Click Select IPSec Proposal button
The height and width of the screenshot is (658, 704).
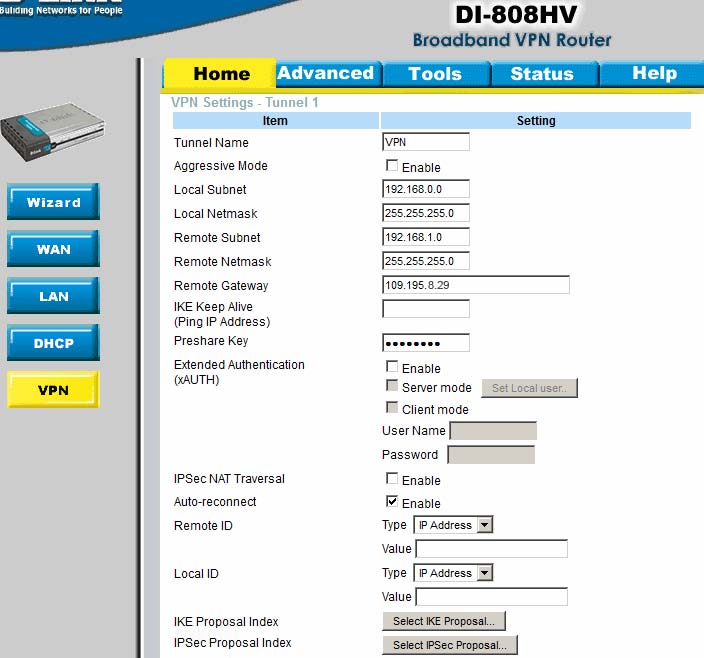tap(450, 645)
